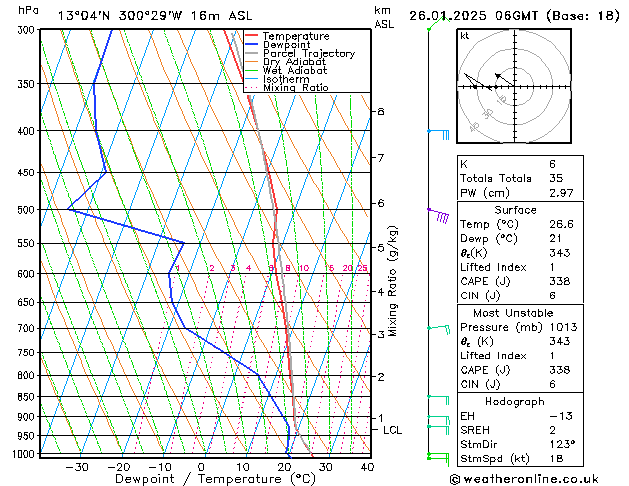Click the Most Unstable section header
Screen dimensions: 629x486
(513, 313)
